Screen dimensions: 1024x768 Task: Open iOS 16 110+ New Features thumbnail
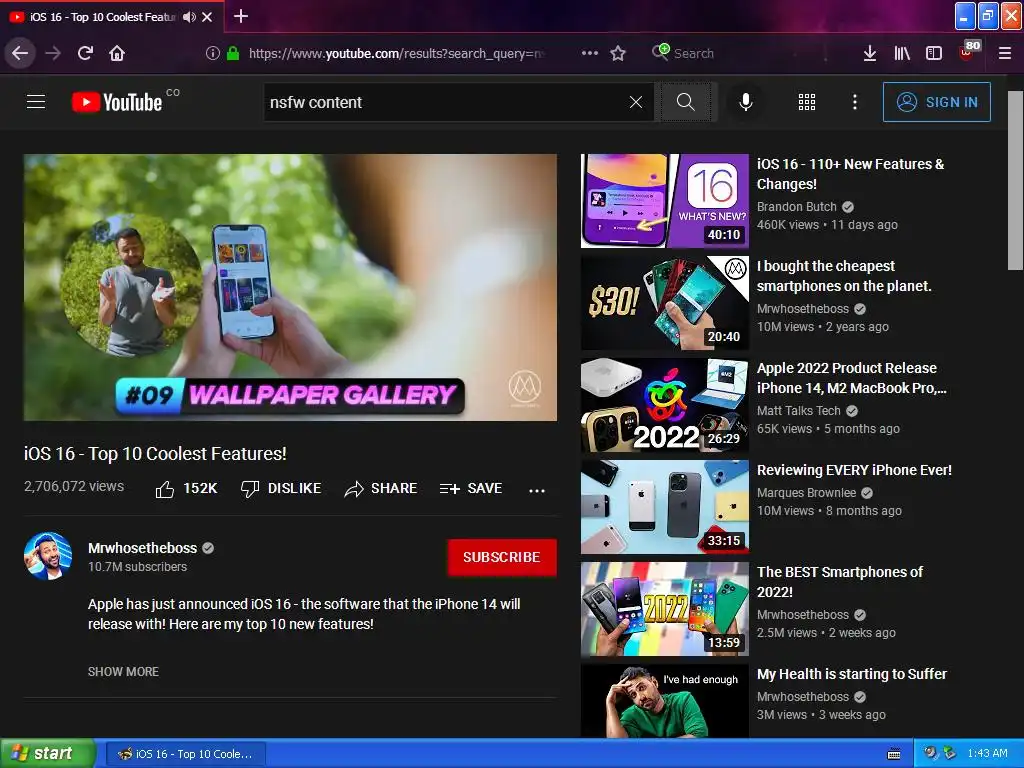point(665,201)
